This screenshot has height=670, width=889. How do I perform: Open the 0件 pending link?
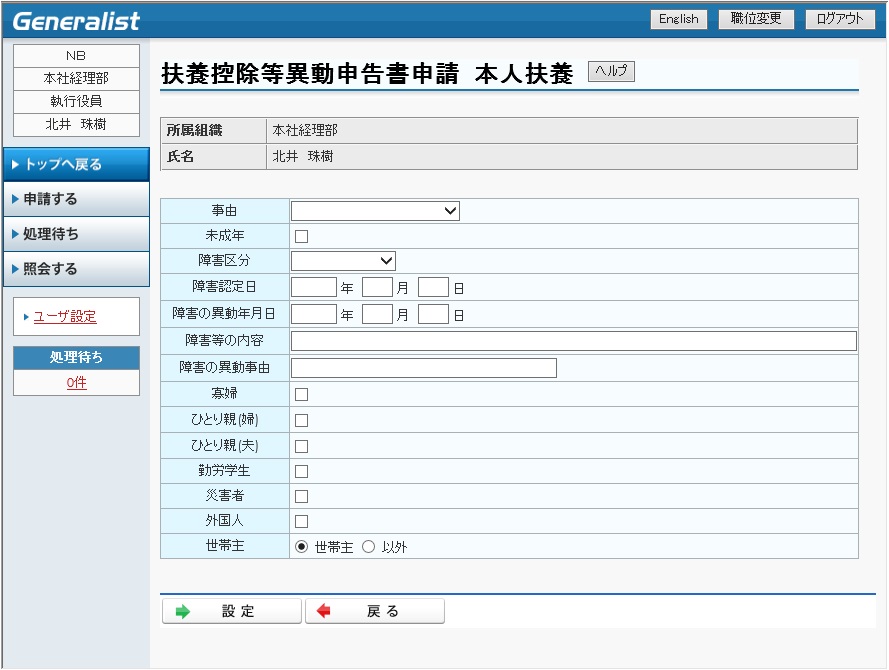click(x=77, y=383)
